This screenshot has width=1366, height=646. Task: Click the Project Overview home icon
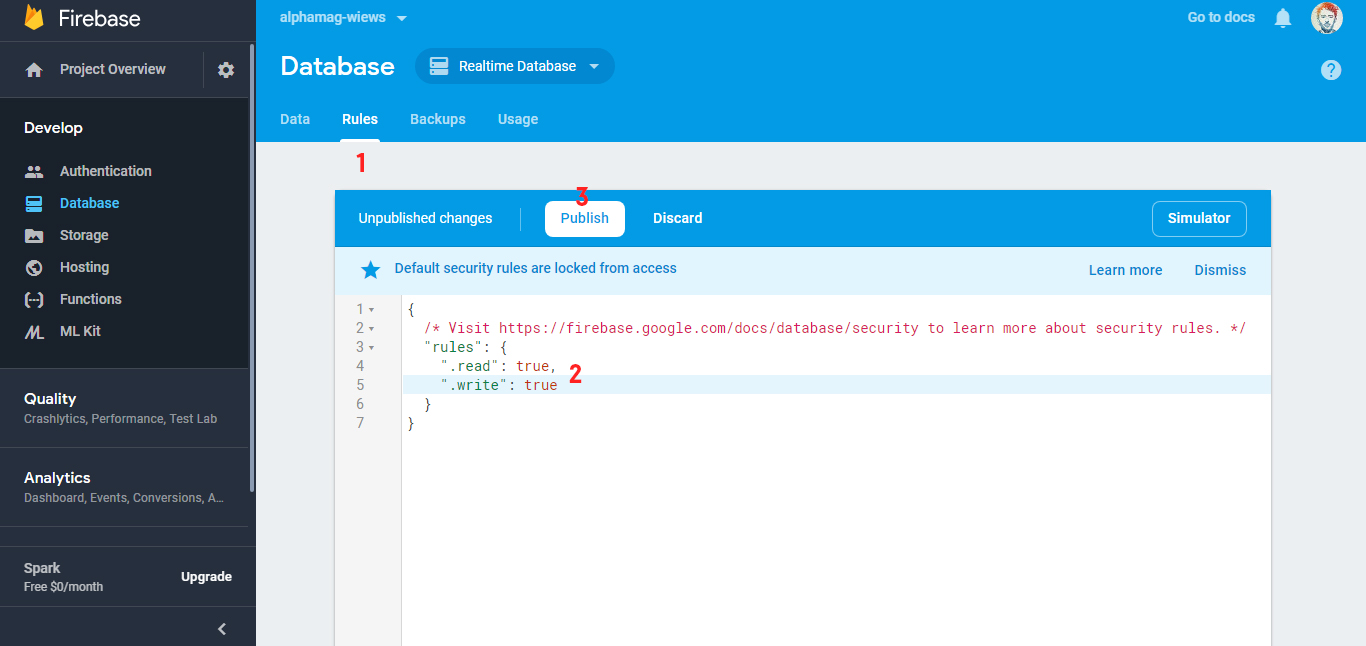[34, 70]
